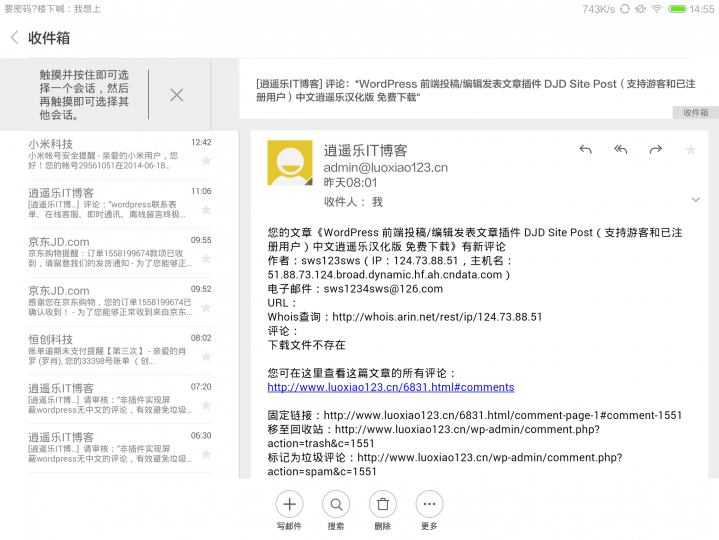The width and height of the screenshot is (719, 540).
Task: Tap the 昨天08:01 timestamp
Action: point(350,183)
